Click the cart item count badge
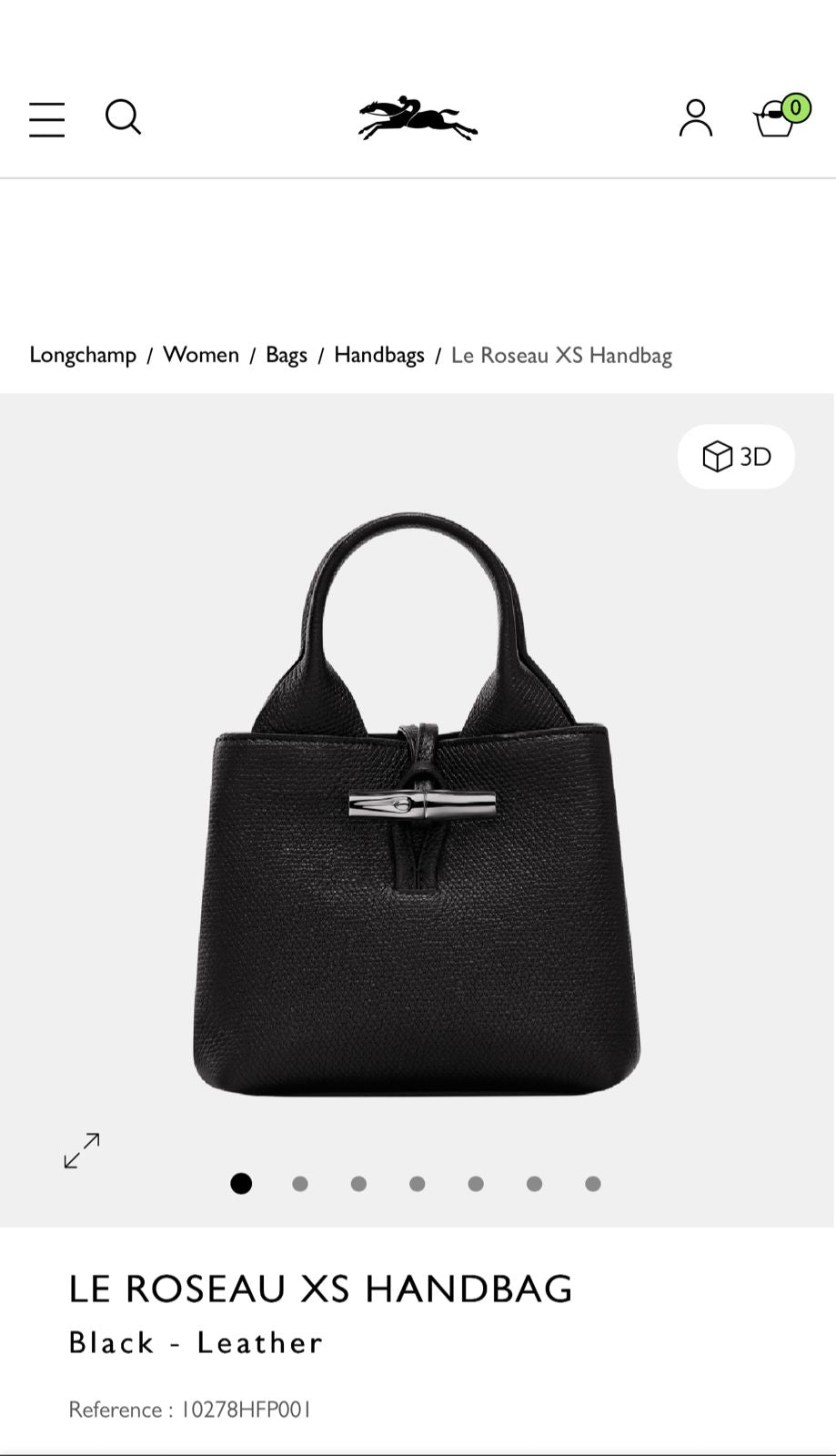Image resolution: width=836 pixels, height=1456 pixels. tap(796, 108)
